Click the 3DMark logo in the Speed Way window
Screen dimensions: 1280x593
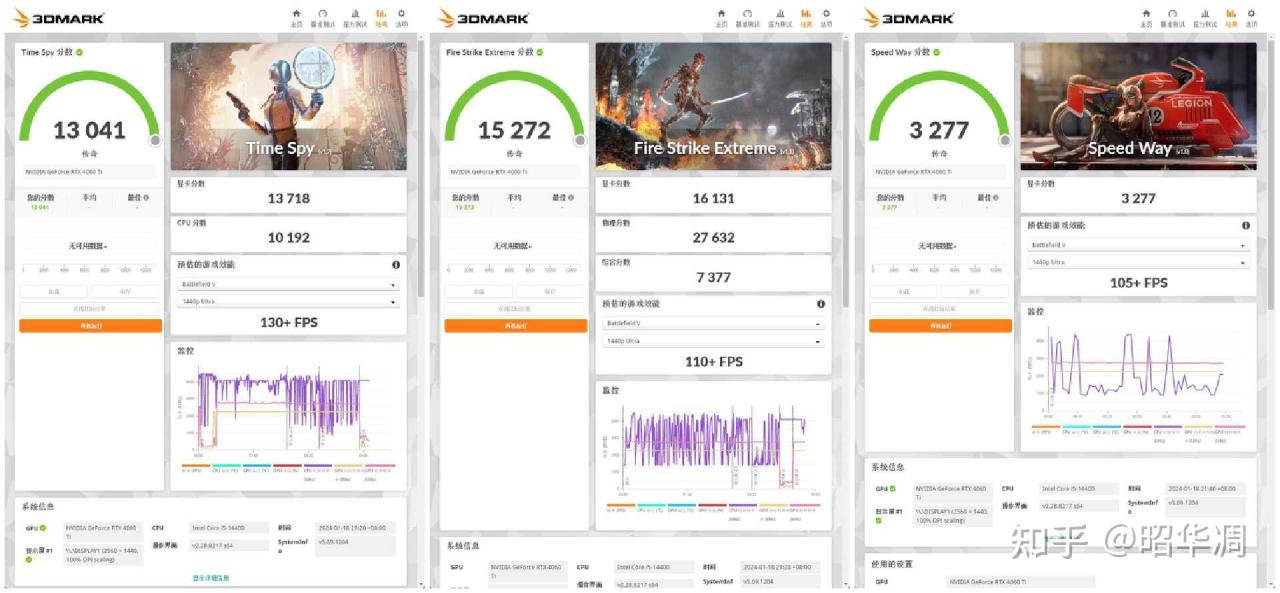(x=909, y=17)
